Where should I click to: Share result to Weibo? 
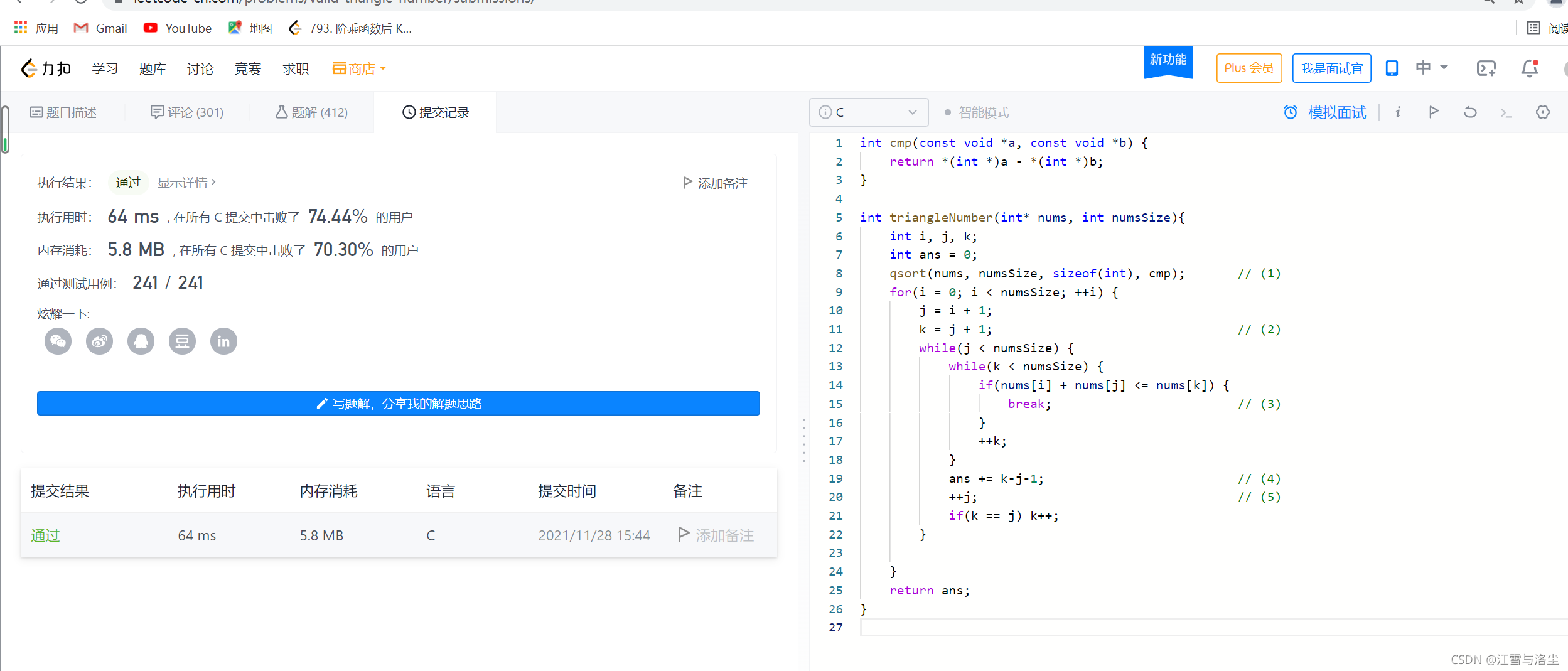[99, 341]
